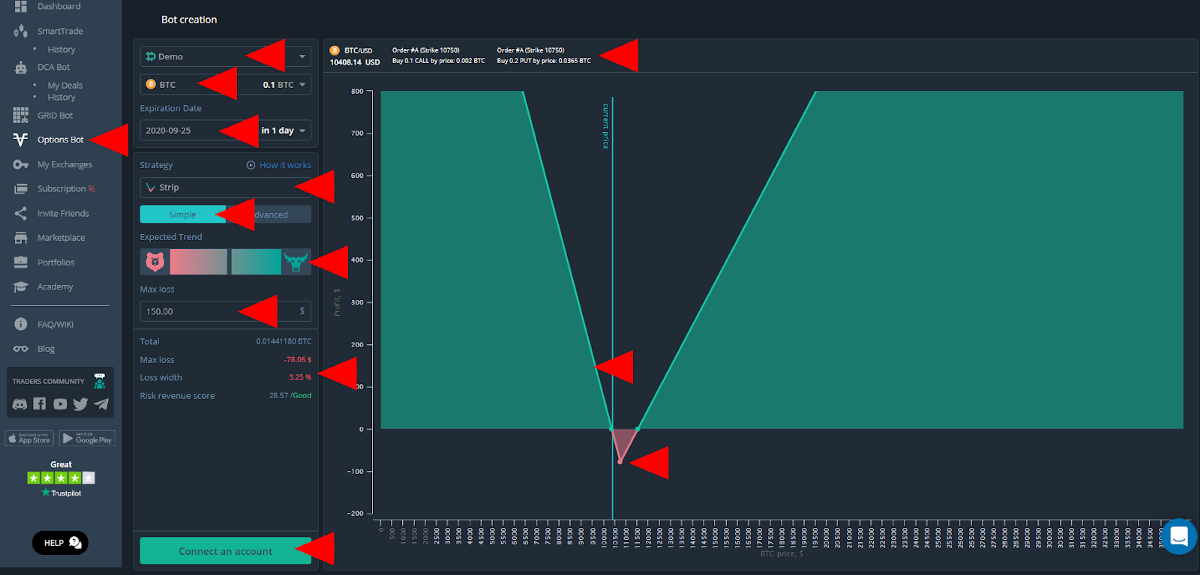Open Facebook community icon
Image resolution: width=1200 pixels, height=575 pixels.
[40, 404]
